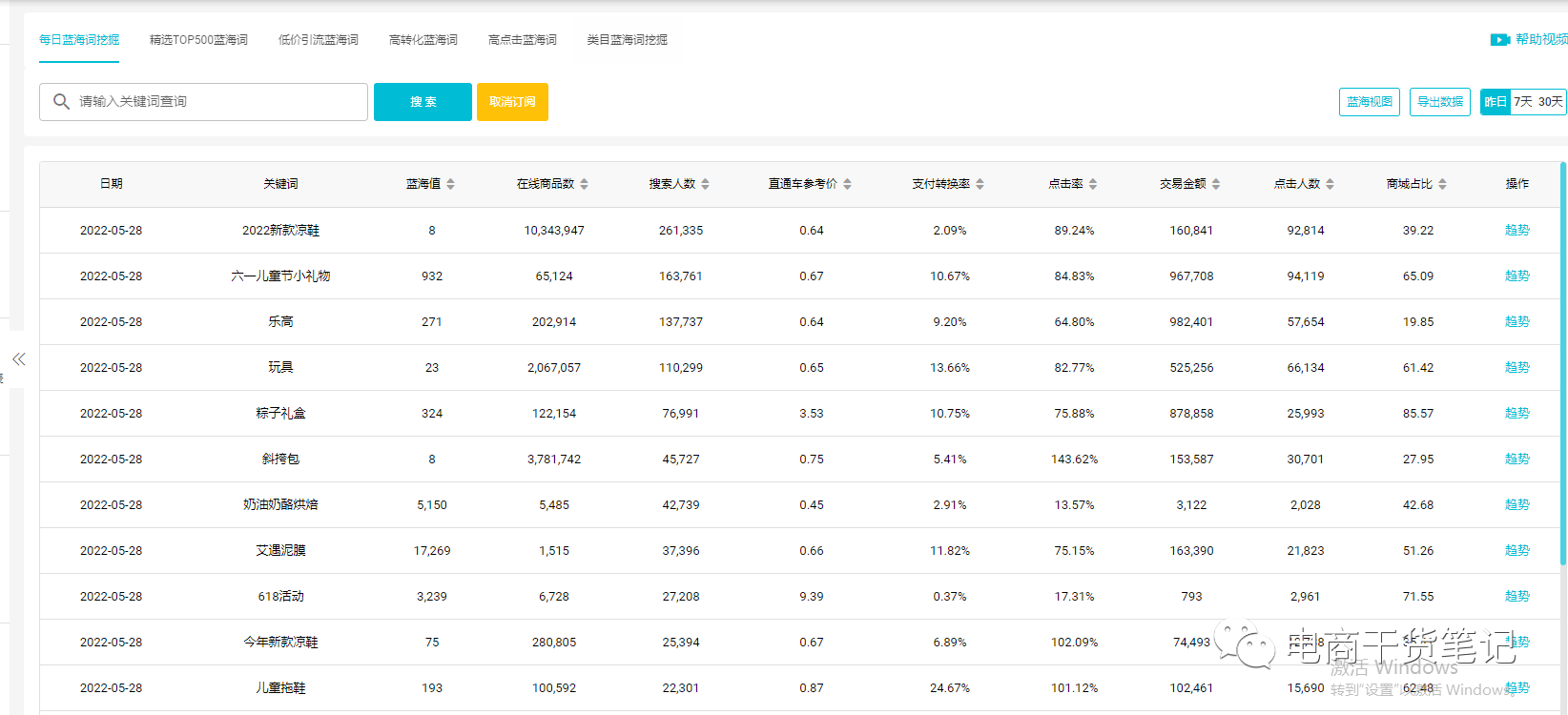Click the 操作 column header
The image size is (1568, 715).
pyautogui.click(x=1517, y=184)
